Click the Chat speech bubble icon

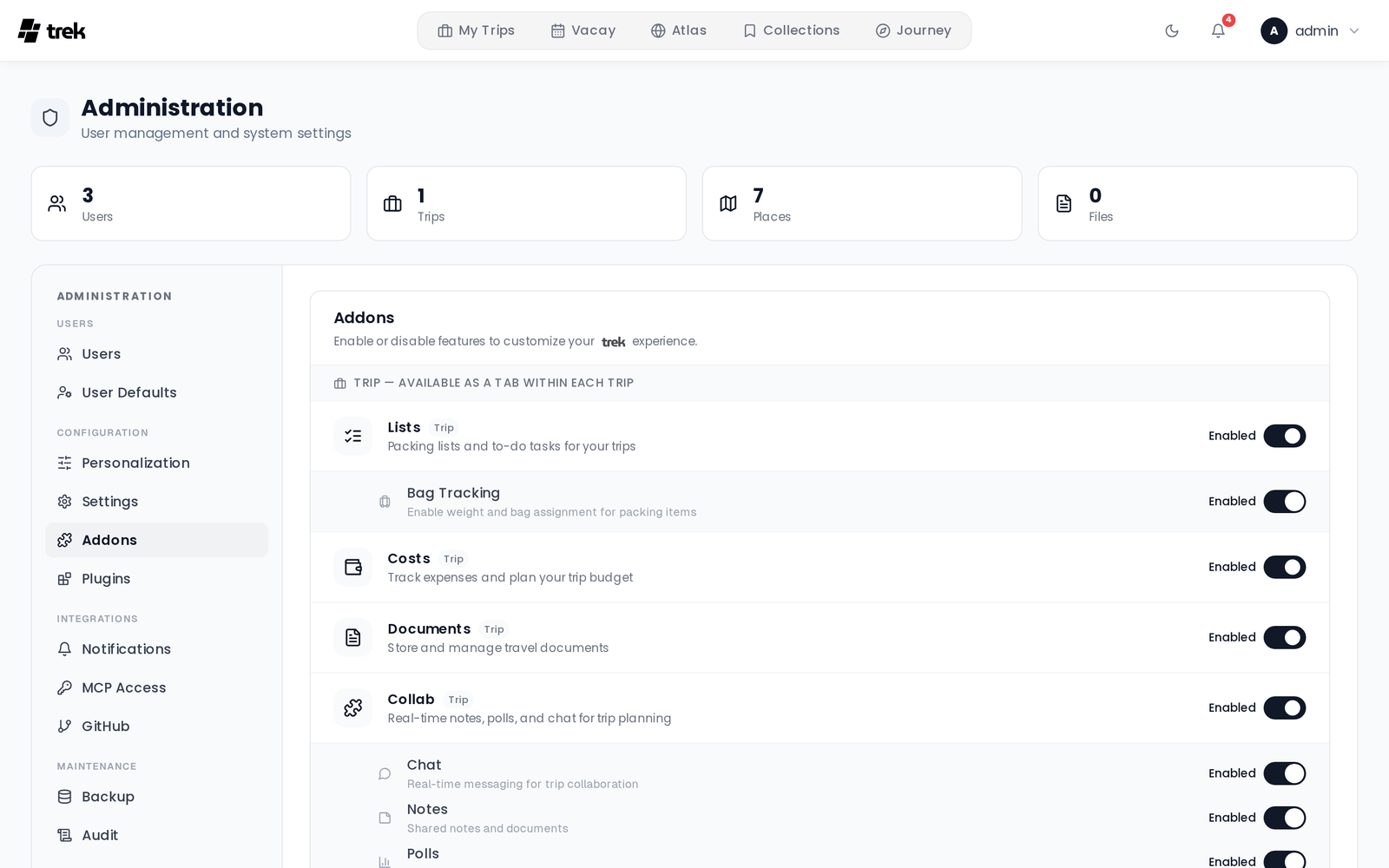coord(385,773)
